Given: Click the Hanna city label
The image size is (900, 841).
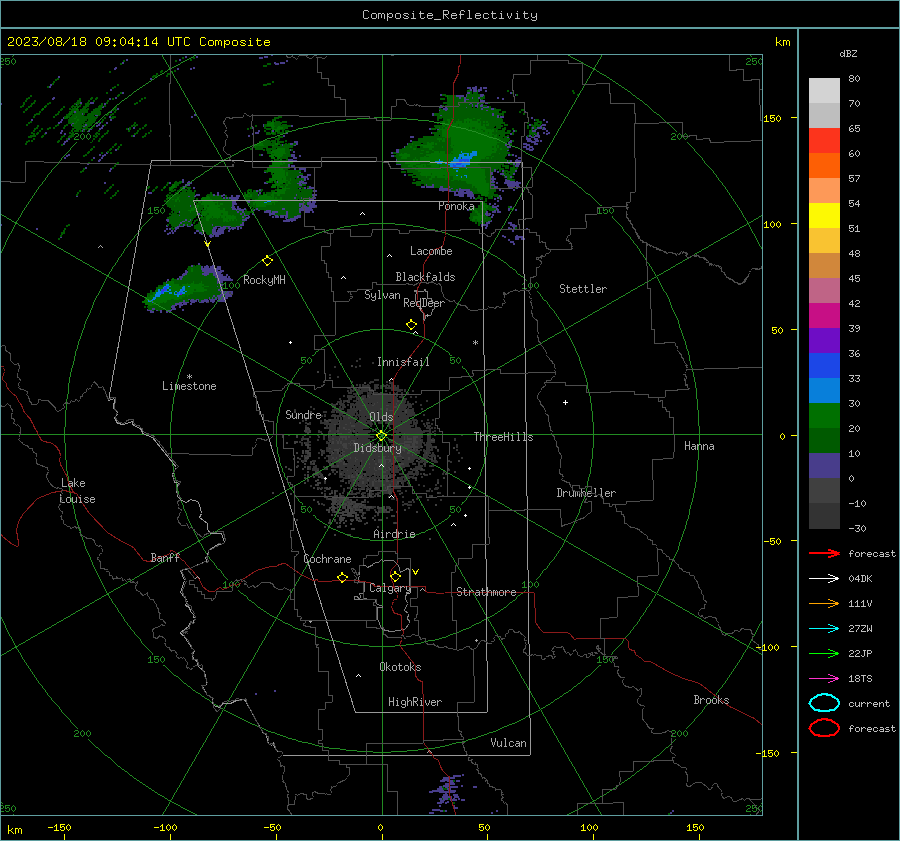Looking at the screenshot, I should [699, 446].
